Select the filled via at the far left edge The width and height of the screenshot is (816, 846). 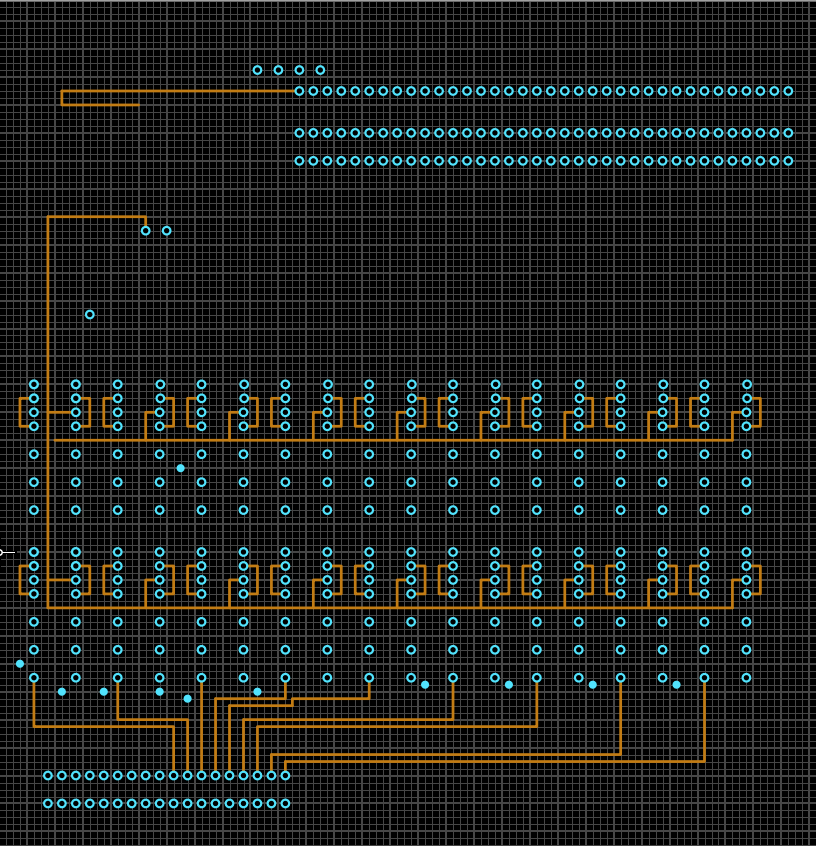(x=20, y=664)
